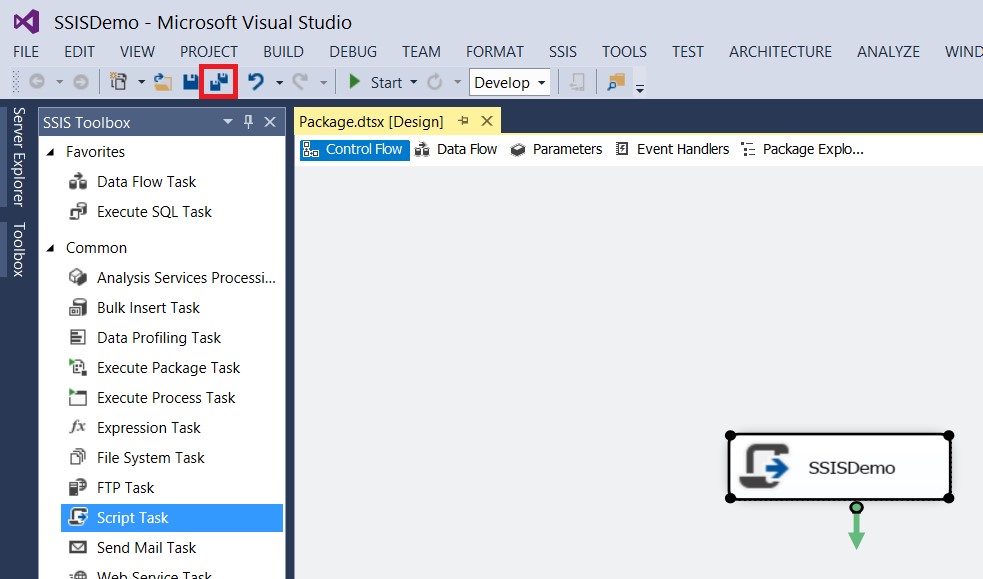Image resolution: width=983 pixels, height=579 pixels.
Task: Open the PROJECT menu
Action: pos(209,51)
